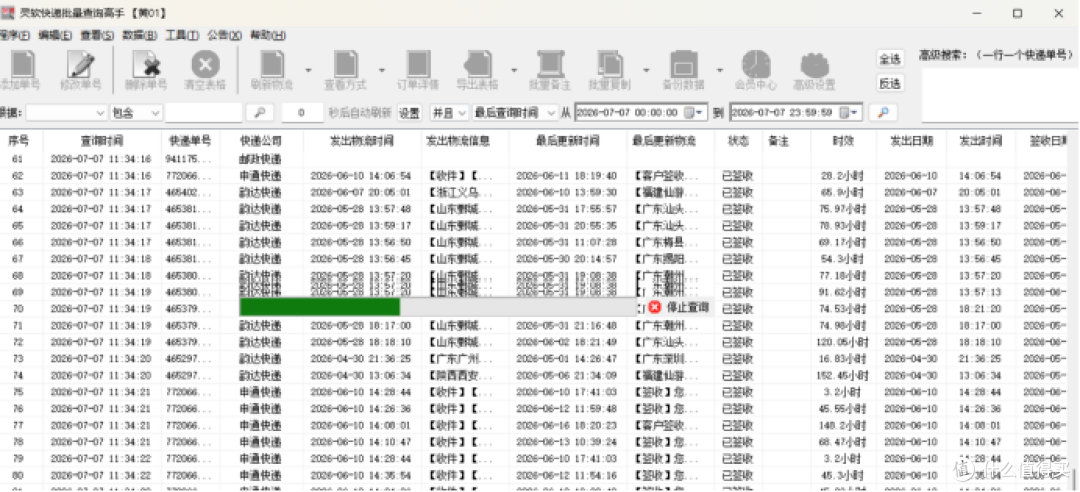Open the 包含 condition dropdown
1080x492 pixels.
tap(136, 112)
